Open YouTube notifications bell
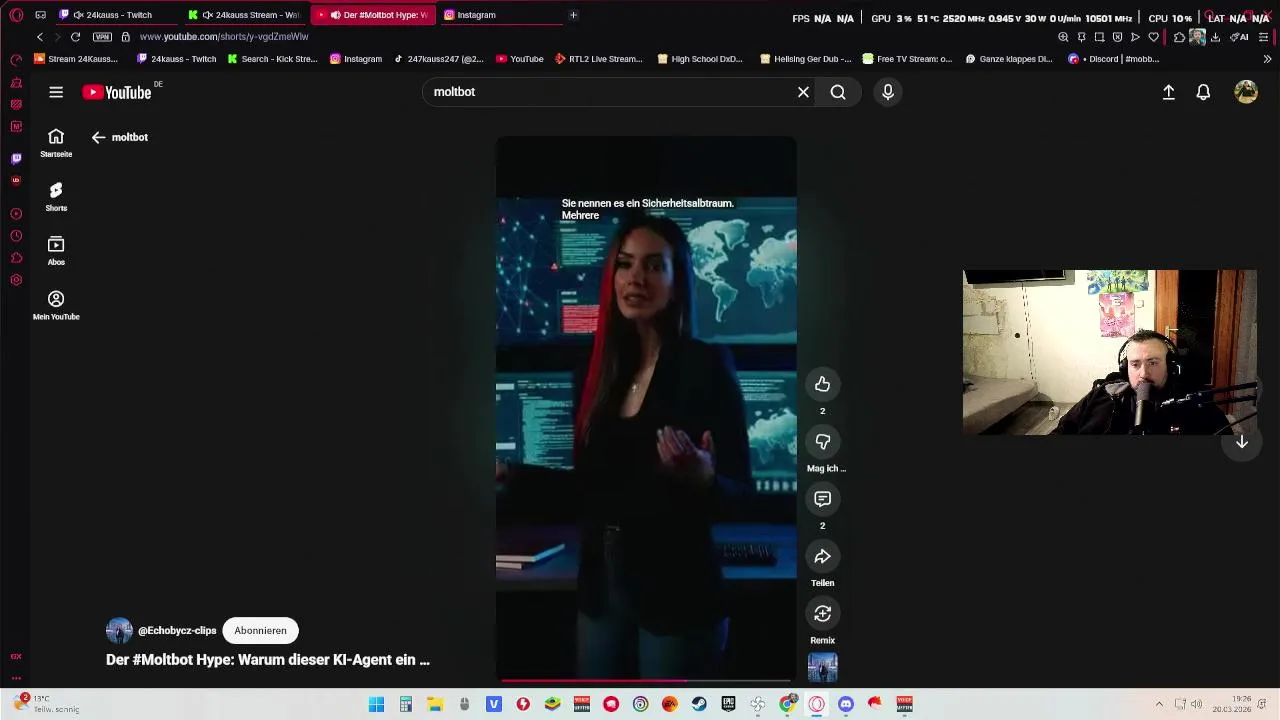Screen dimensions: 1280x720 tap(1203, 92)
